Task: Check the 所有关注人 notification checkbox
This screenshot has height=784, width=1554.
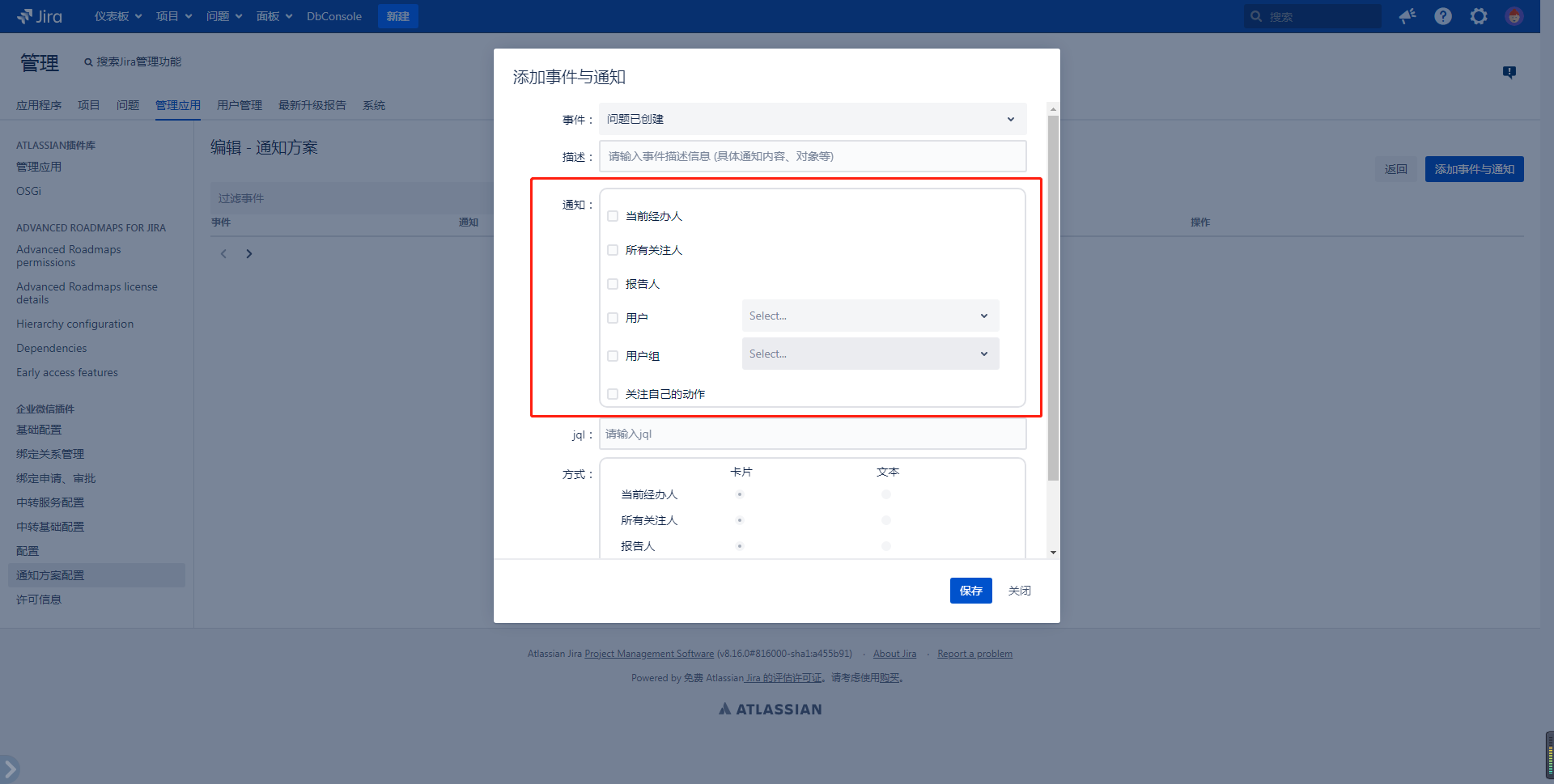Action: pyautogui.click(x=613, y=250)
